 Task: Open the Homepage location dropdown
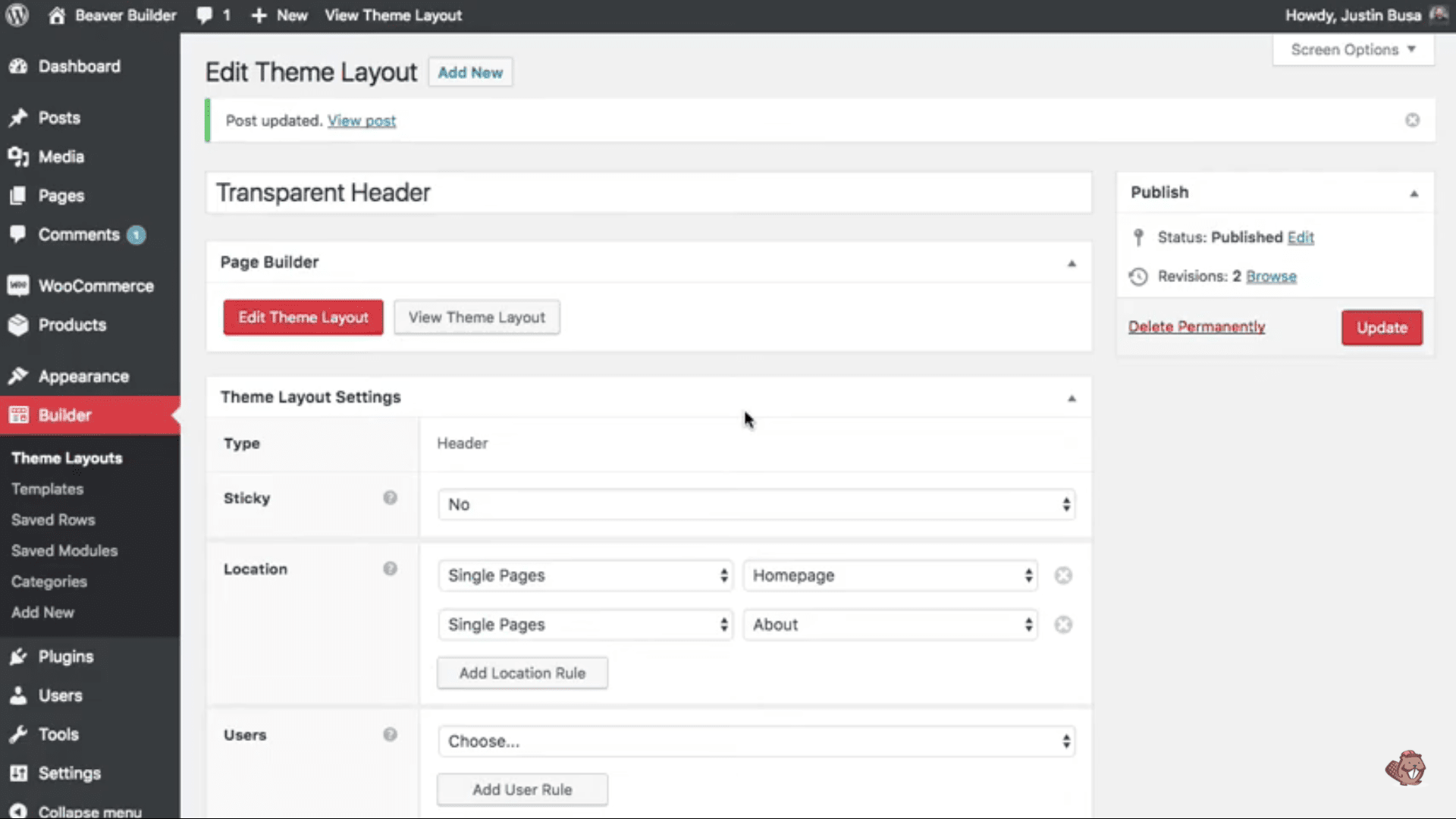890,576
